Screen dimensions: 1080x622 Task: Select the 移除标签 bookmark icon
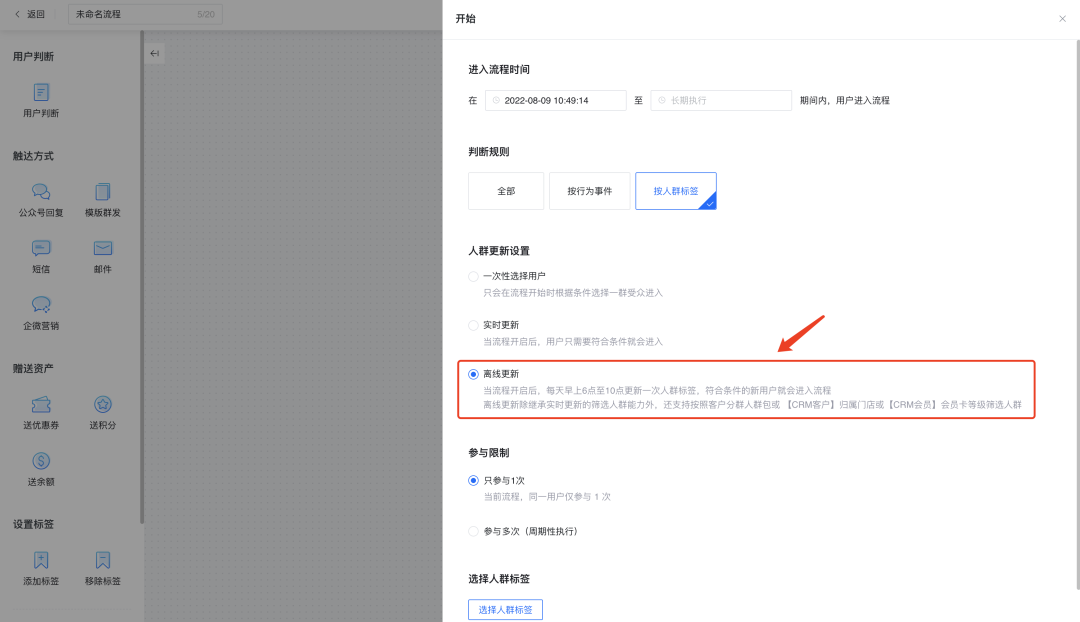coord(103,560)
